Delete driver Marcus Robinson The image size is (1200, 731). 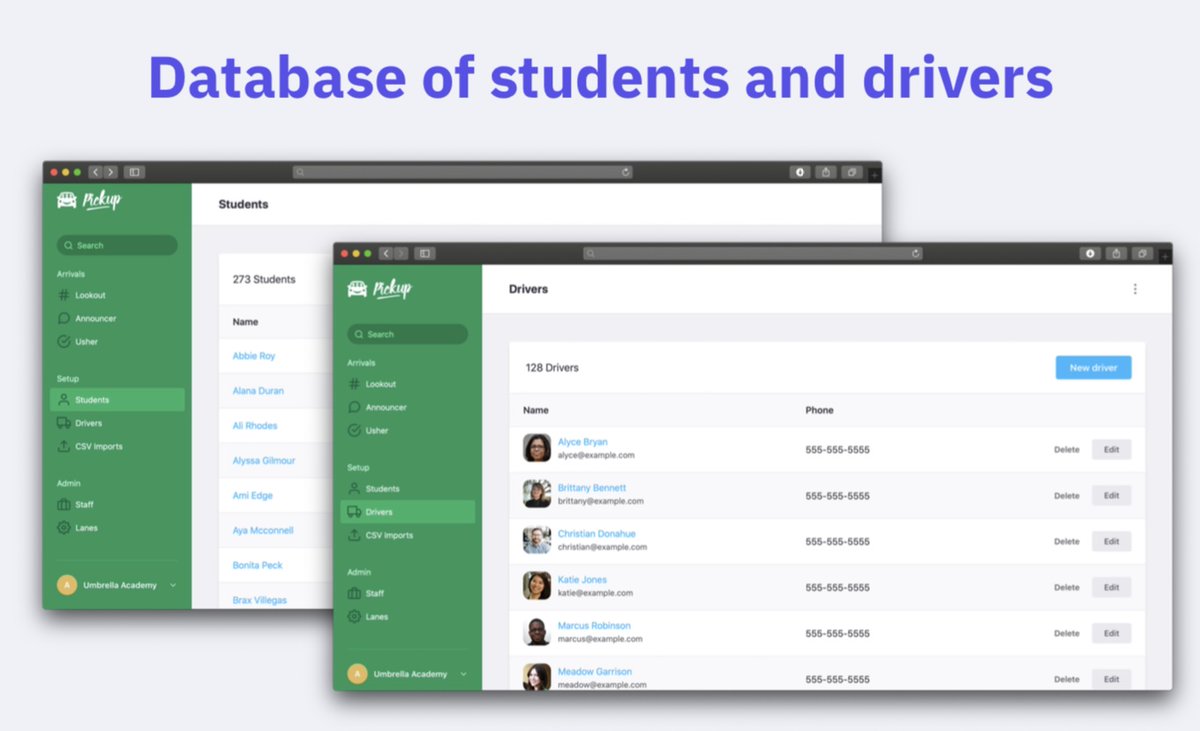point(1066,633)
